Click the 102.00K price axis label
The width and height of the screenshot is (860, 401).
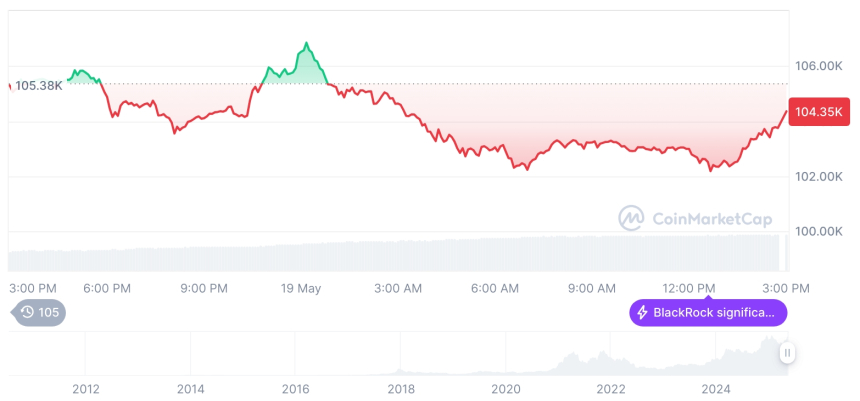(818, 176)
